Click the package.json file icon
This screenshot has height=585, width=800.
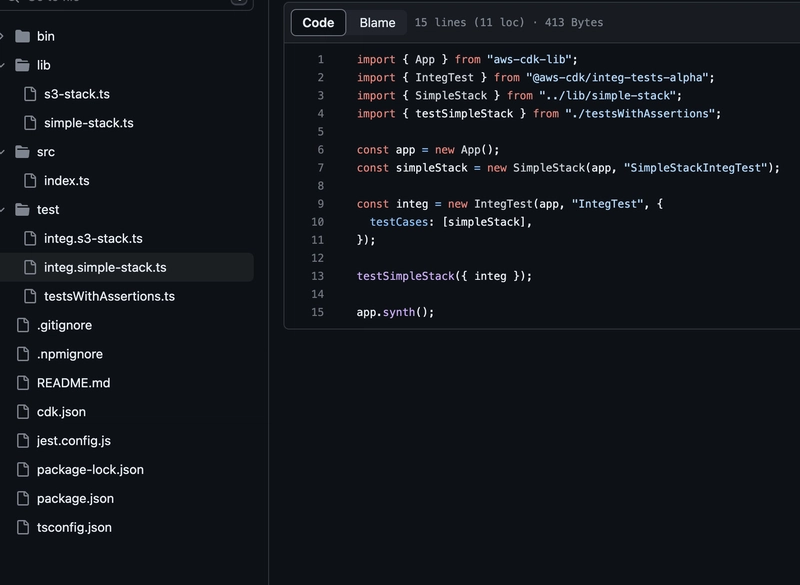tap(23, 498)
